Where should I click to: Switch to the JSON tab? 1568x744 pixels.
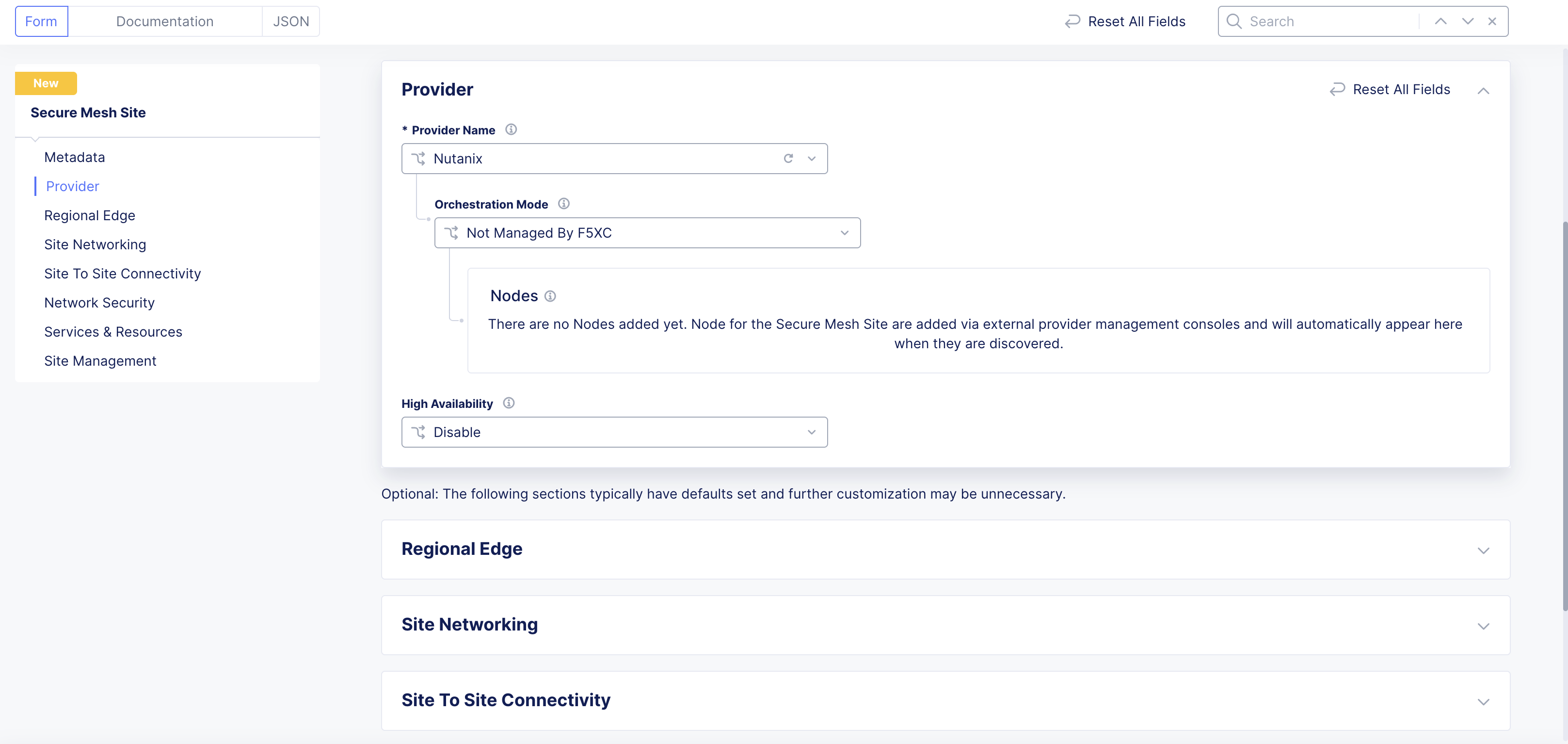pyautogui.click(x=291, y=21)
